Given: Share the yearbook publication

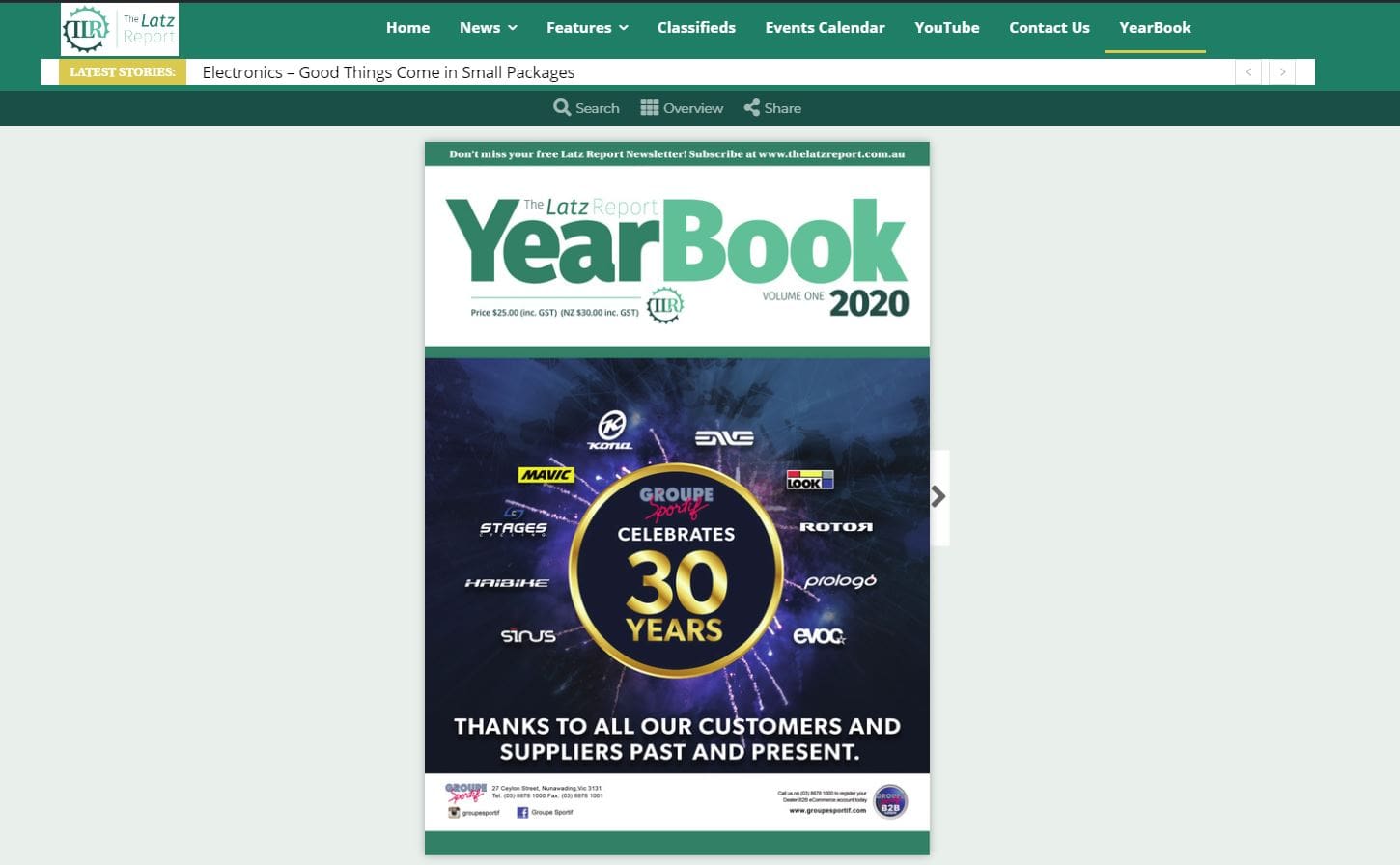Looking at the screenshot, I should click(772, 108).
